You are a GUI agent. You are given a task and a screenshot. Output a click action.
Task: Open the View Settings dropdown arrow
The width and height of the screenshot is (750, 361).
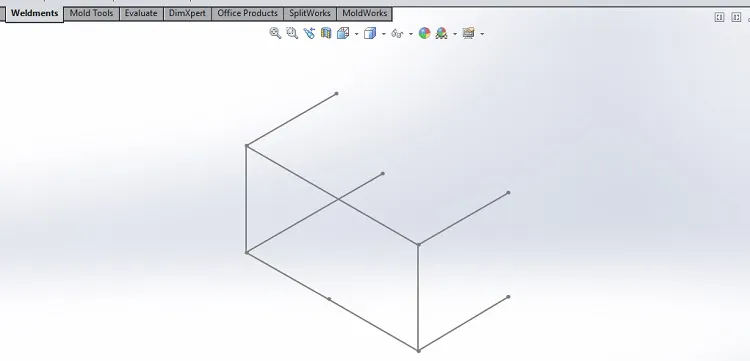[x=482, y=34]
